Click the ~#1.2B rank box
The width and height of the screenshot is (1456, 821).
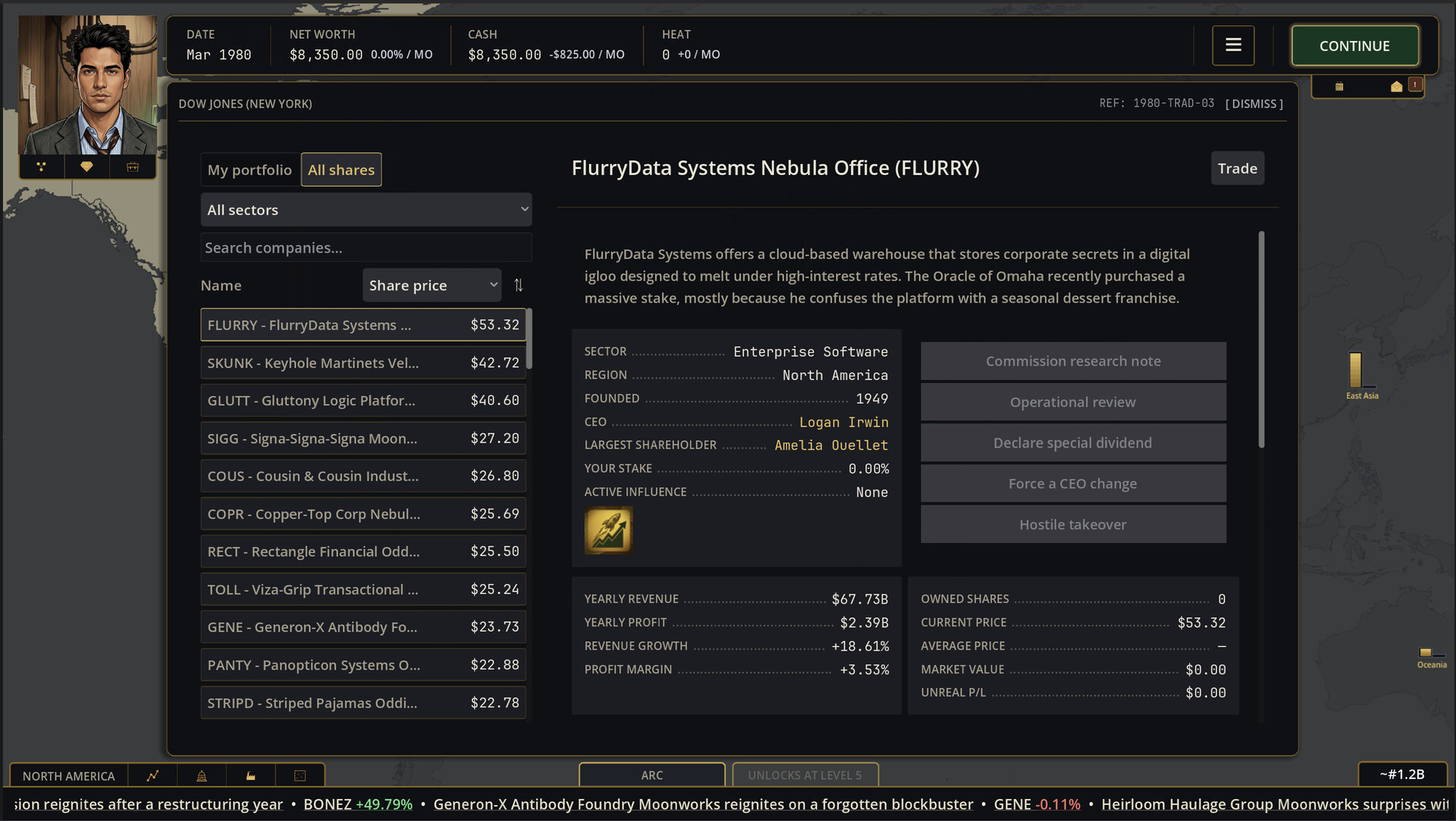point(1402,774)
